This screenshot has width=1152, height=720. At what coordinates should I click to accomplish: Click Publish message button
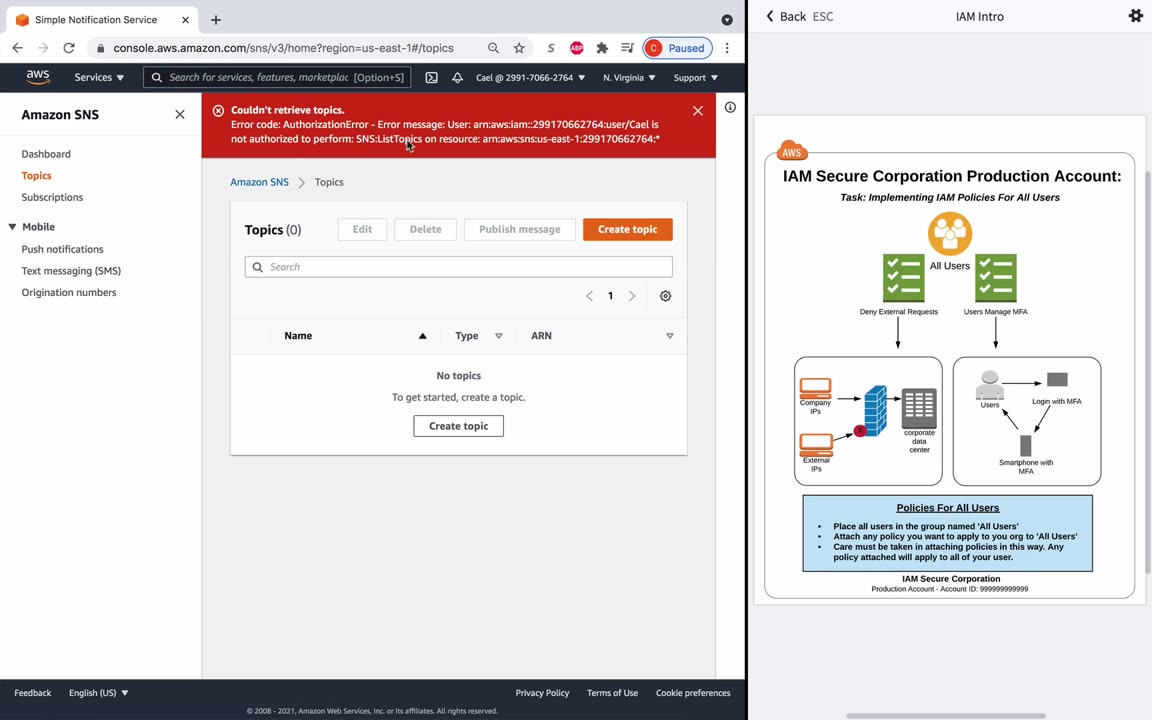coord(519,229)
